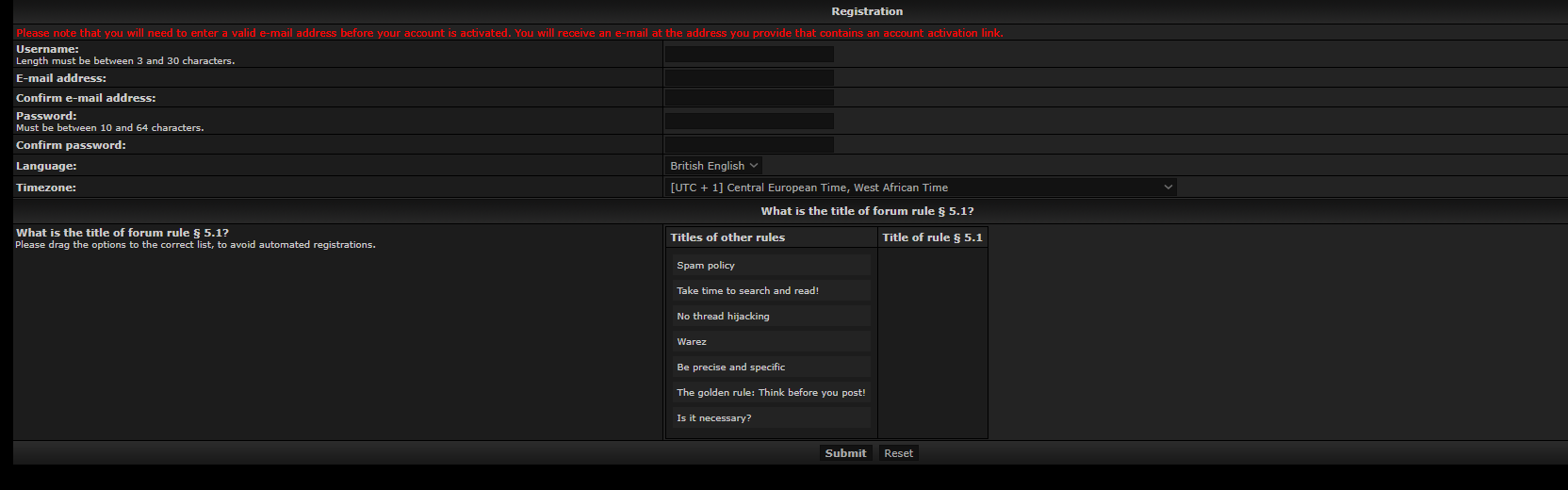Click the 'Language:' label

pyautogui.click(x=46, y=166)
